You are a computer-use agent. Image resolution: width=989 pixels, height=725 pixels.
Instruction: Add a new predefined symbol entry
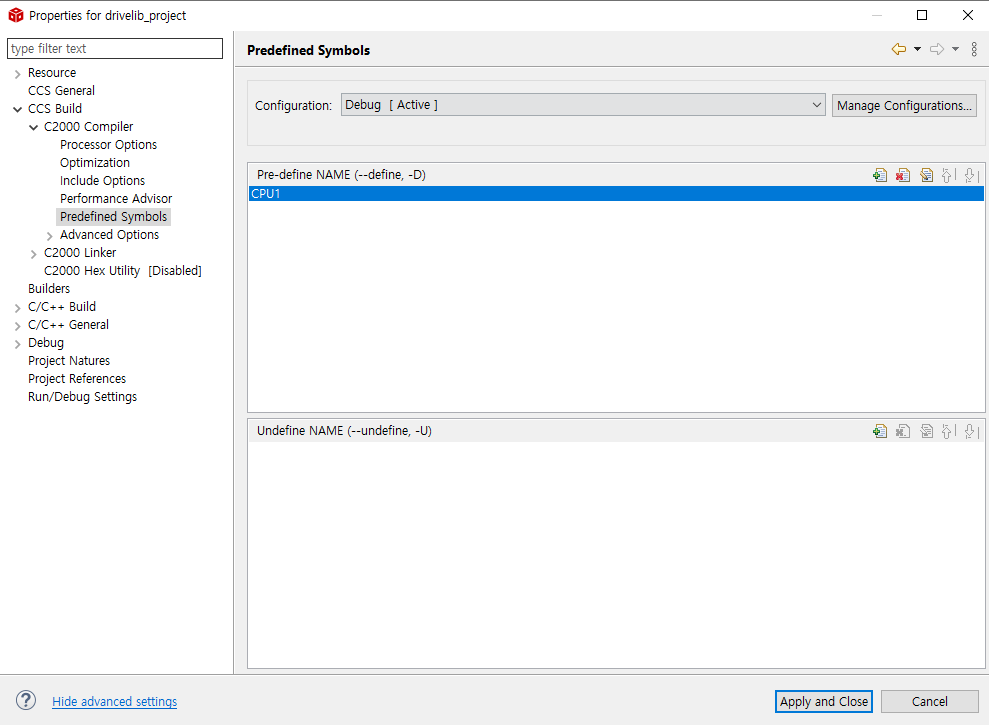(880, 175)
